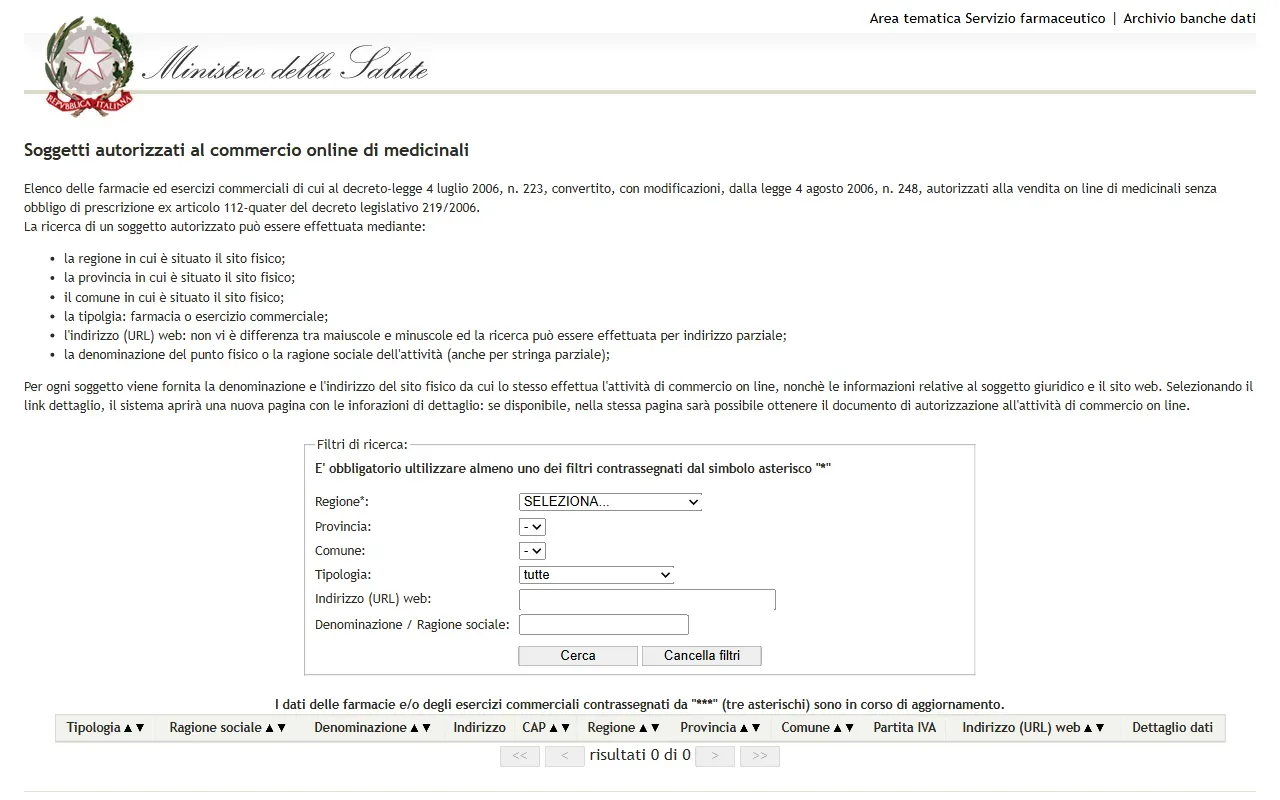The height and width of the screenshot is (800, 1280).
Task: Sort Denominazione ascending with up arrow
Action: (x=414, y=728)
